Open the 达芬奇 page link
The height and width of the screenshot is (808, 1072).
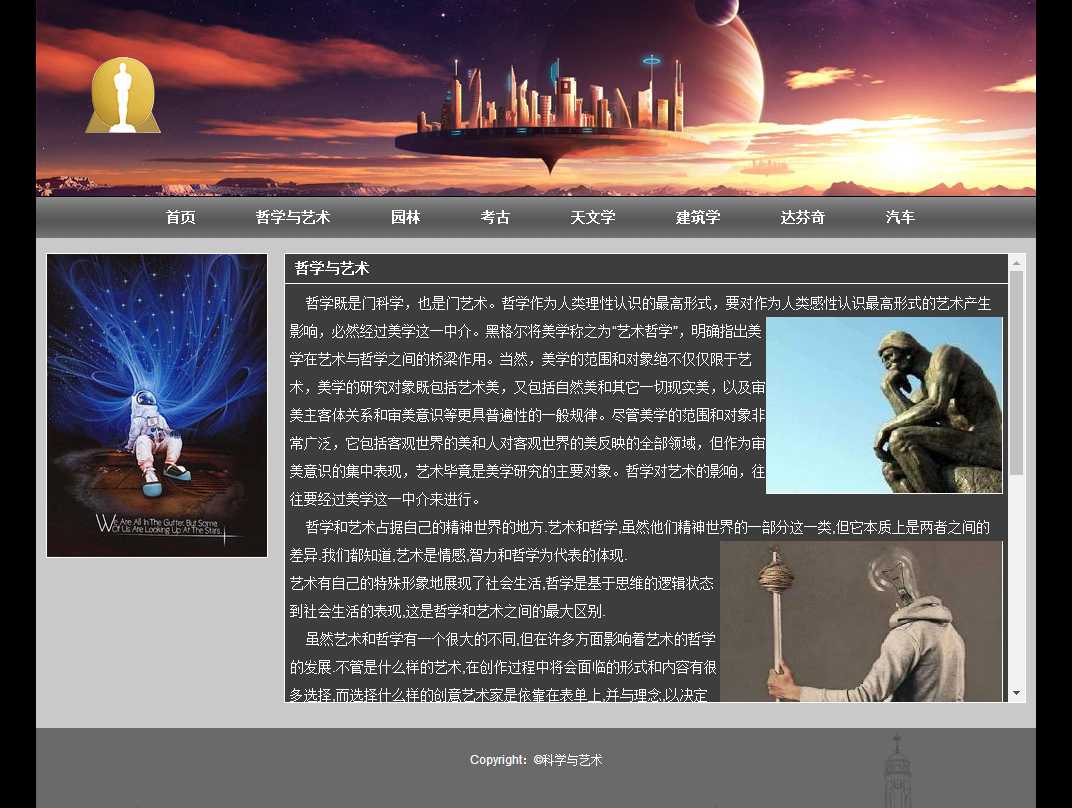[802, 217]
